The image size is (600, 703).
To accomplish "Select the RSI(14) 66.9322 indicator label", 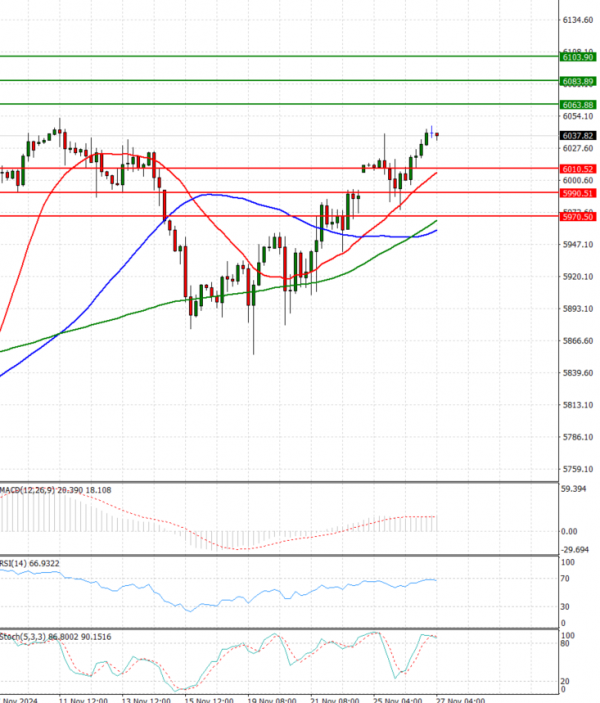I will point(30,564).
